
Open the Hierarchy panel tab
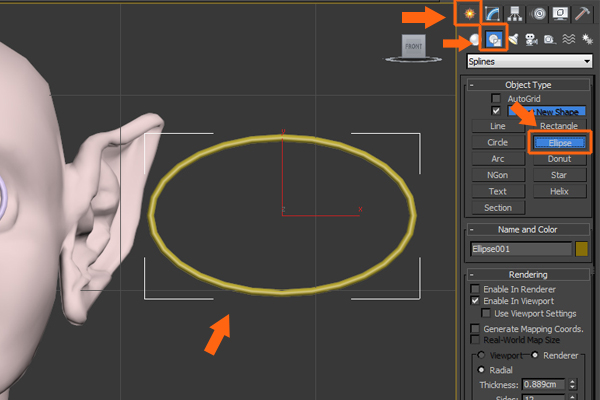(x=515, y=14)
